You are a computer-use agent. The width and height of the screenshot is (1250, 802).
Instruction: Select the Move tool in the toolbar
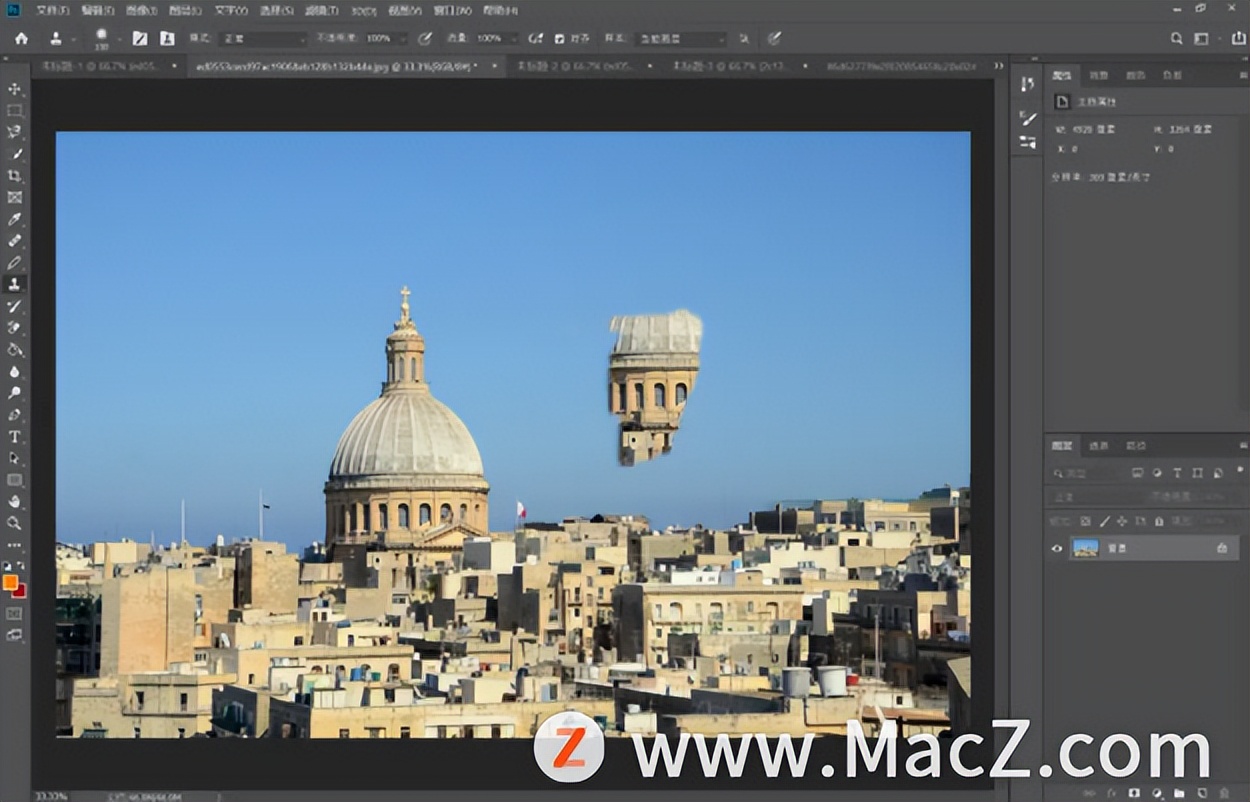[14, 89]
